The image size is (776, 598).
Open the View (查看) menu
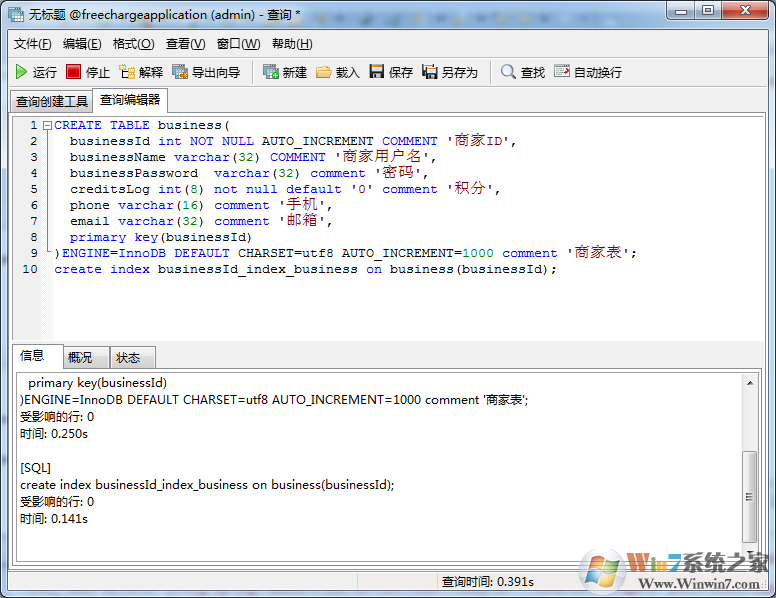[x=185, y=44]
